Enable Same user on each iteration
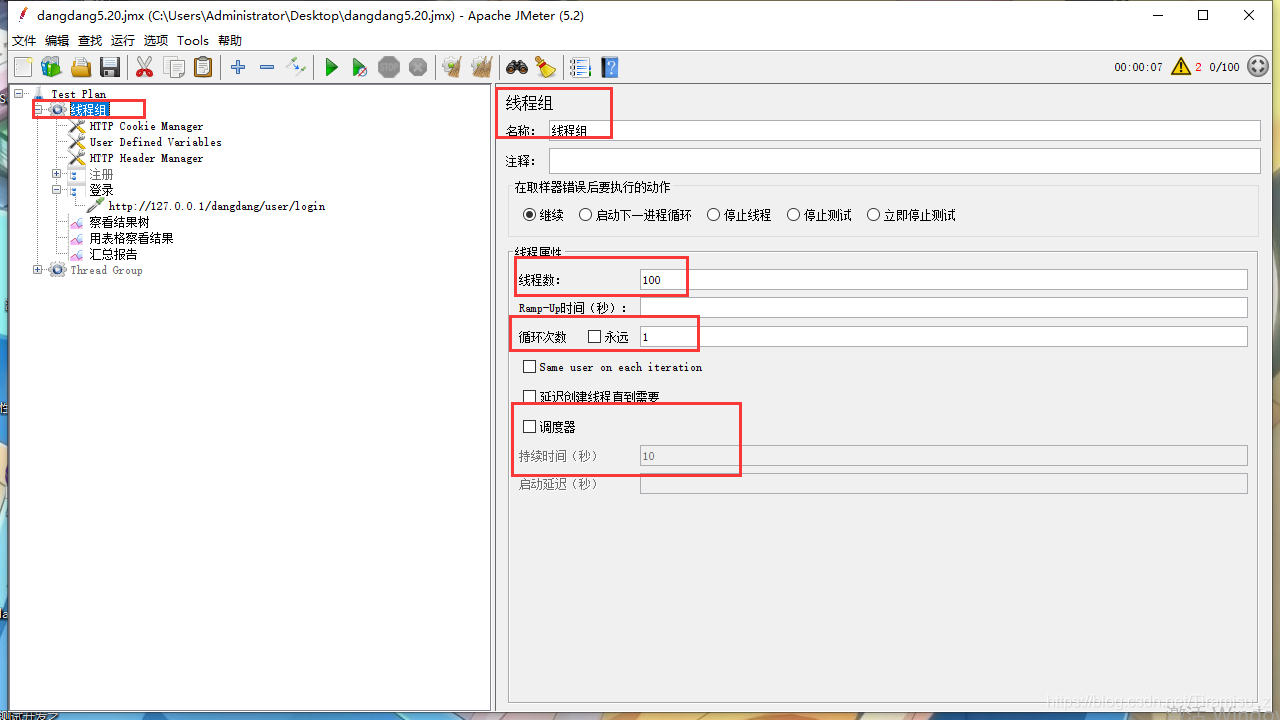 point(530,367)
